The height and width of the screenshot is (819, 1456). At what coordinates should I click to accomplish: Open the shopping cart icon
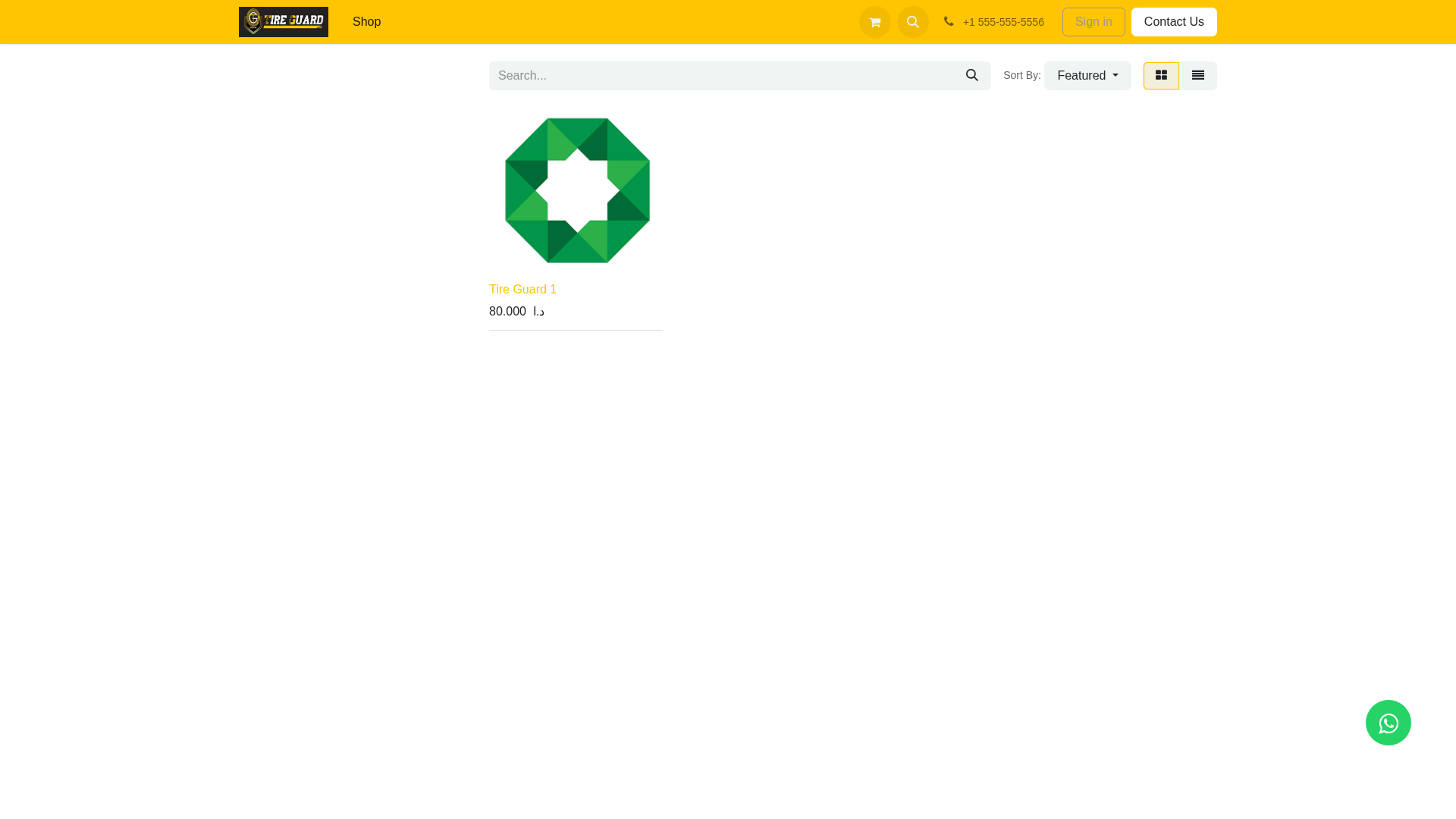click(x=874, y=22)
